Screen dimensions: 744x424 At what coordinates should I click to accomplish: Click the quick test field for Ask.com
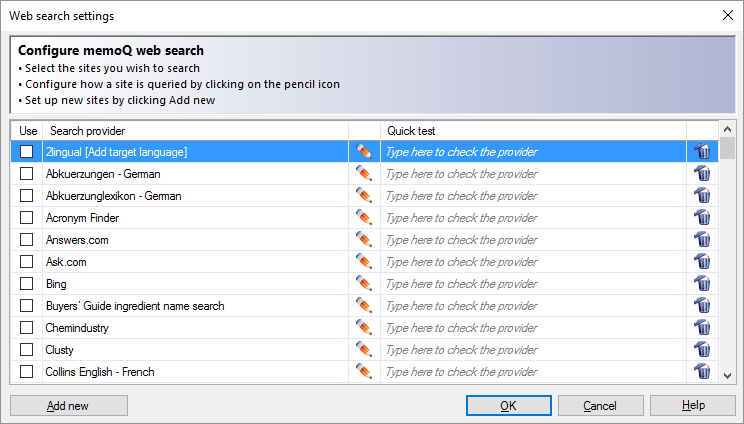(x=532, y=262)
